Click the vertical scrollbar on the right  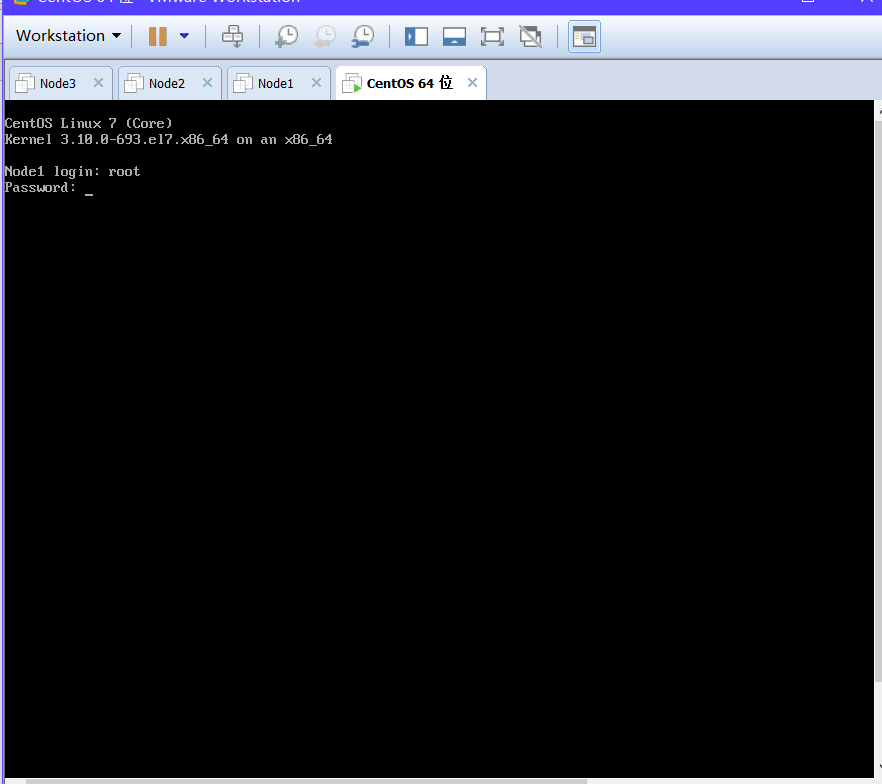879,402
